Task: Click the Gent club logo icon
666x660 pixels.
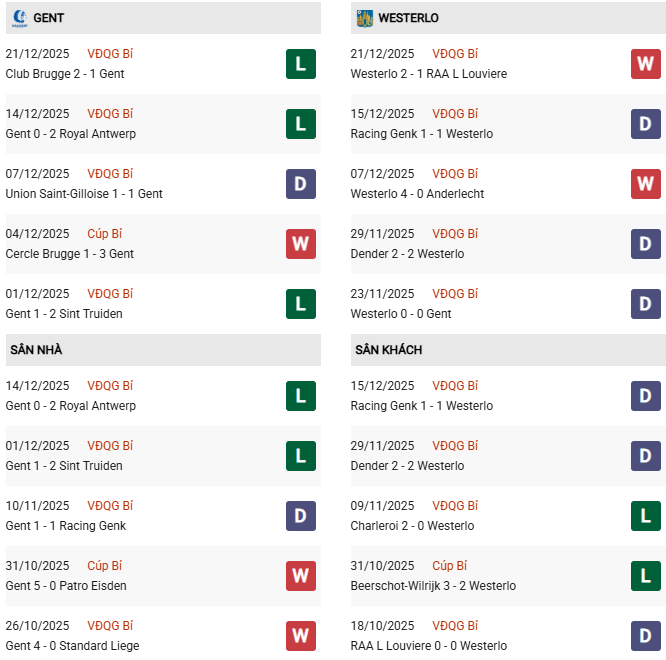Action: tap(18, 18)
